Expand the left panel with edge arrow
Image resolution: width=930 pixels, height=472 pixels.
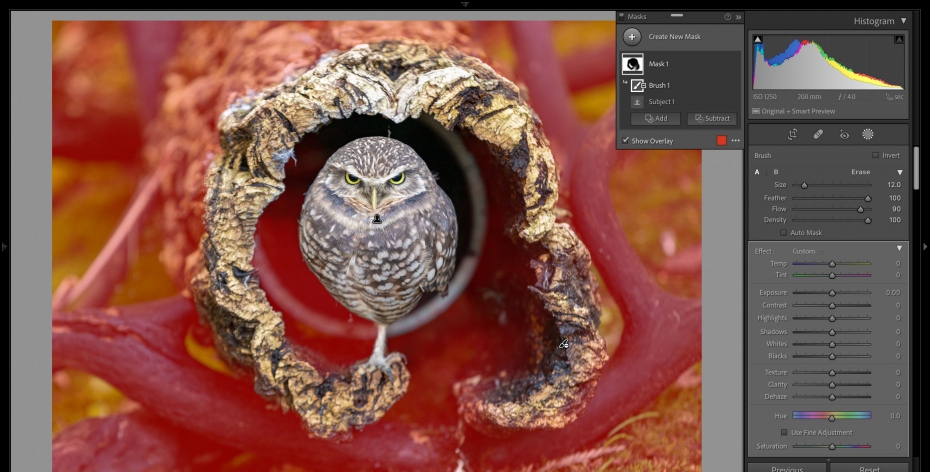click(4, 245)
